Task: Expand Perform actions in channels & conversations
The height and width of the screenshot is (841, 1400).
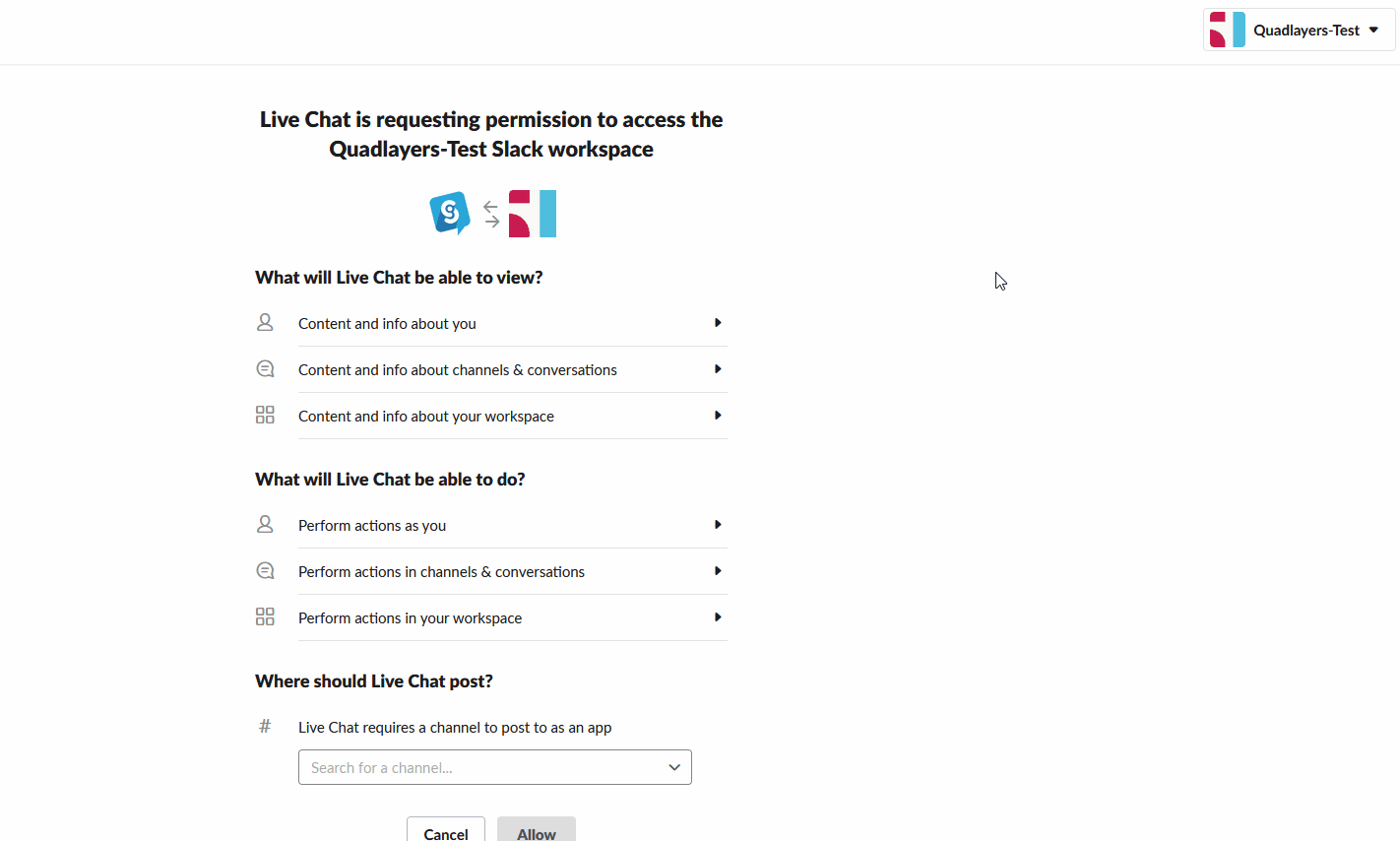Action: 512,571
